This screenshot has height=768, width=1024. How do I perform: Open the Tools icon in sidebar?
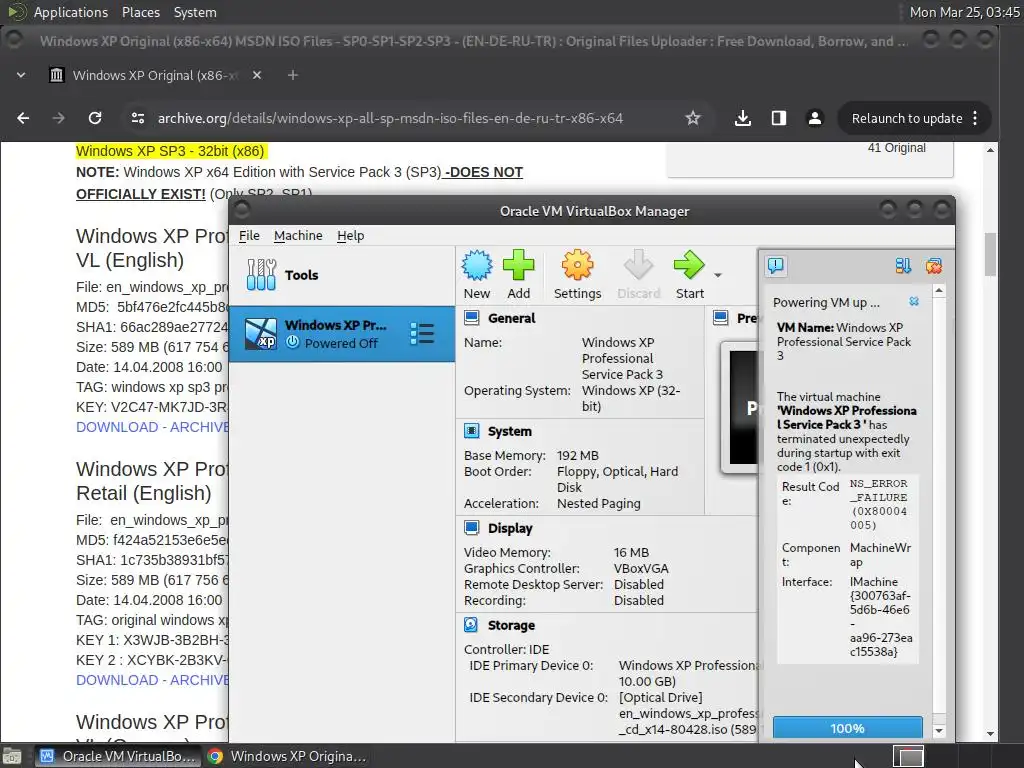click(261, 275)
